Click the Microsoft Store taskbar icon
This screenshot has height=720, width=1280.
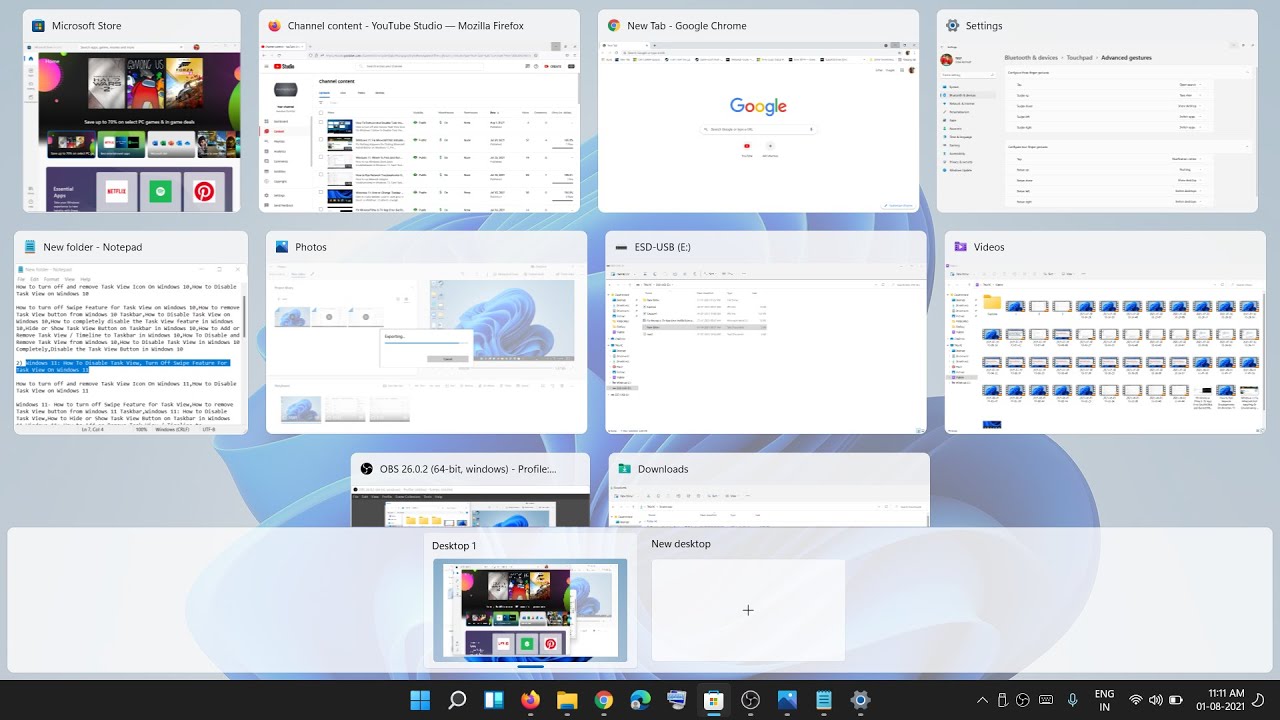(x=714, y=700)
